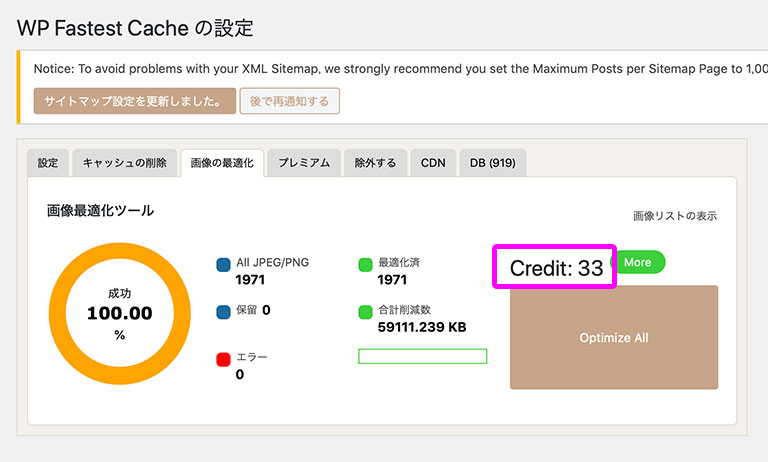Click the blue 保留 legend square

223,312
